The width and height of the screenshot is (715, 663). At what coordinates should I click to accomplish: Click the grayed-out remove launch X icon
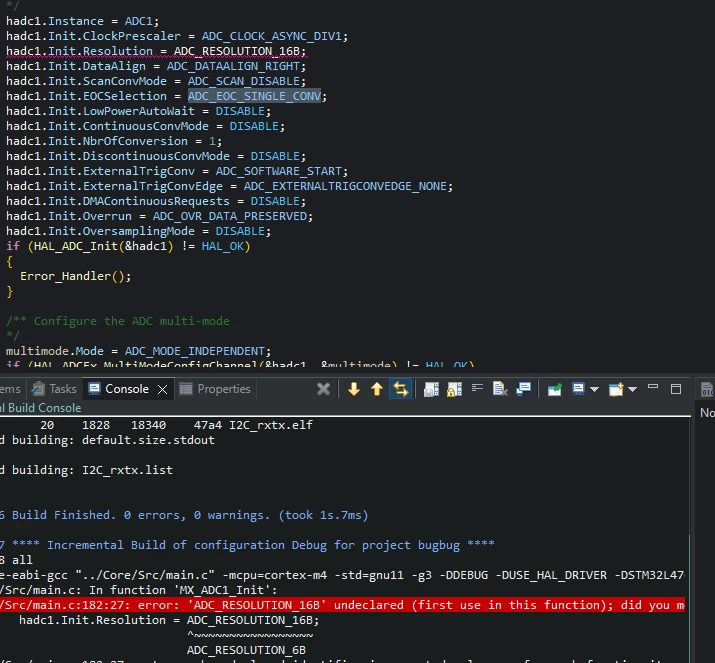tap(323, 389)
